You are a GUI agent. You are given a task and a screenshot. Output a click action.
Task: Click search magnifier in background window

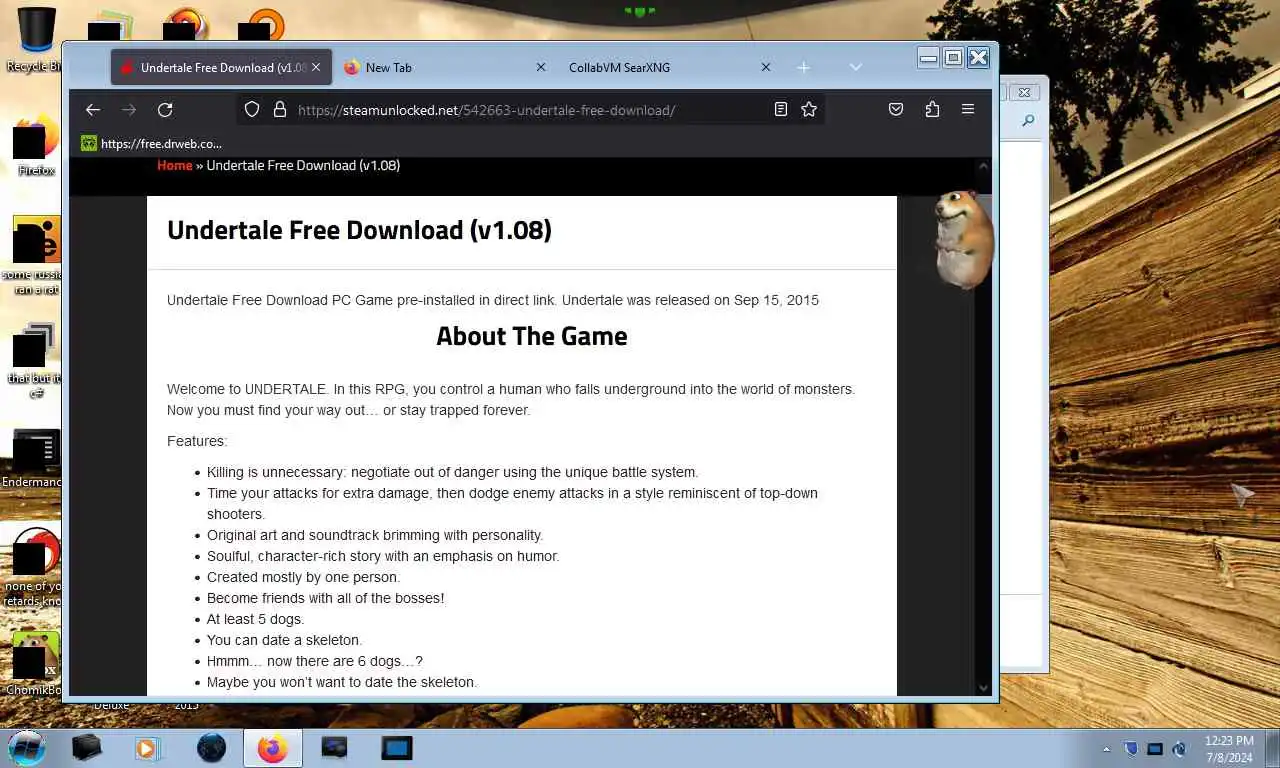point(1028,121)
